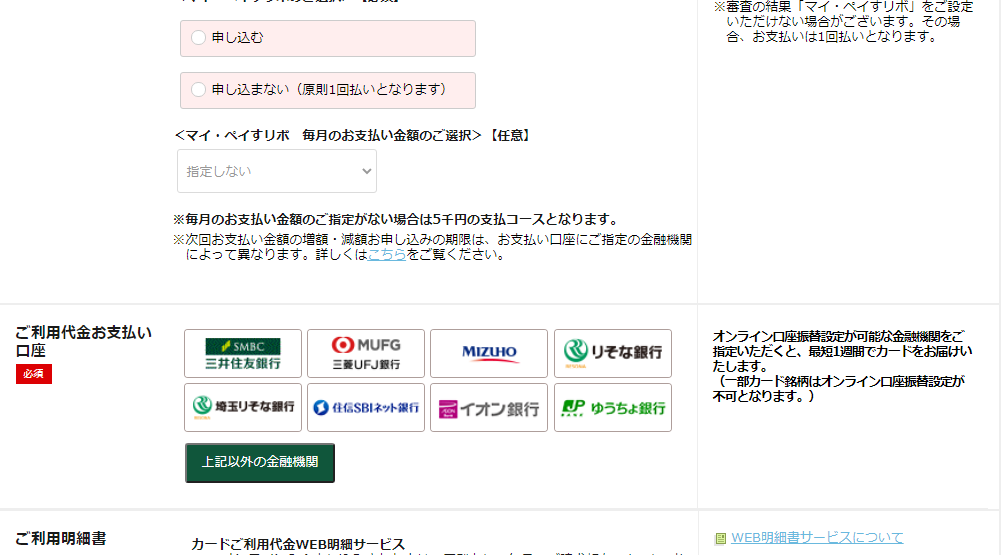Click the オンライン口座振替設定 explanation text
This screenshot has height=555, width=1001.
tap(842, 366)
